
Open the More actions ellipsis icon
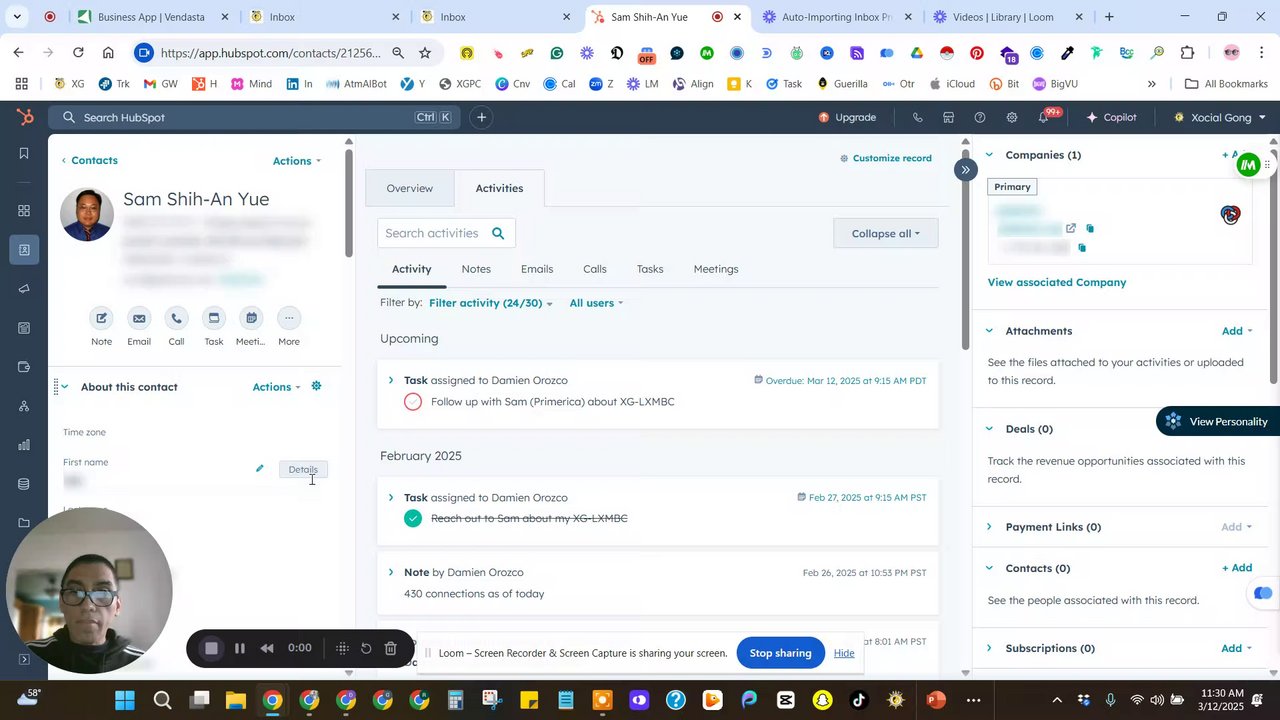point(289,318)
